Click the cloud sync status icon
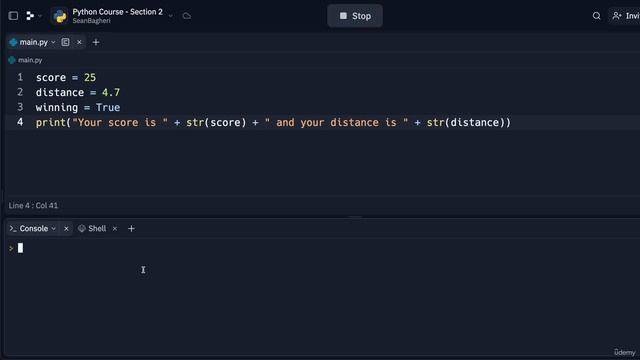 187,16
